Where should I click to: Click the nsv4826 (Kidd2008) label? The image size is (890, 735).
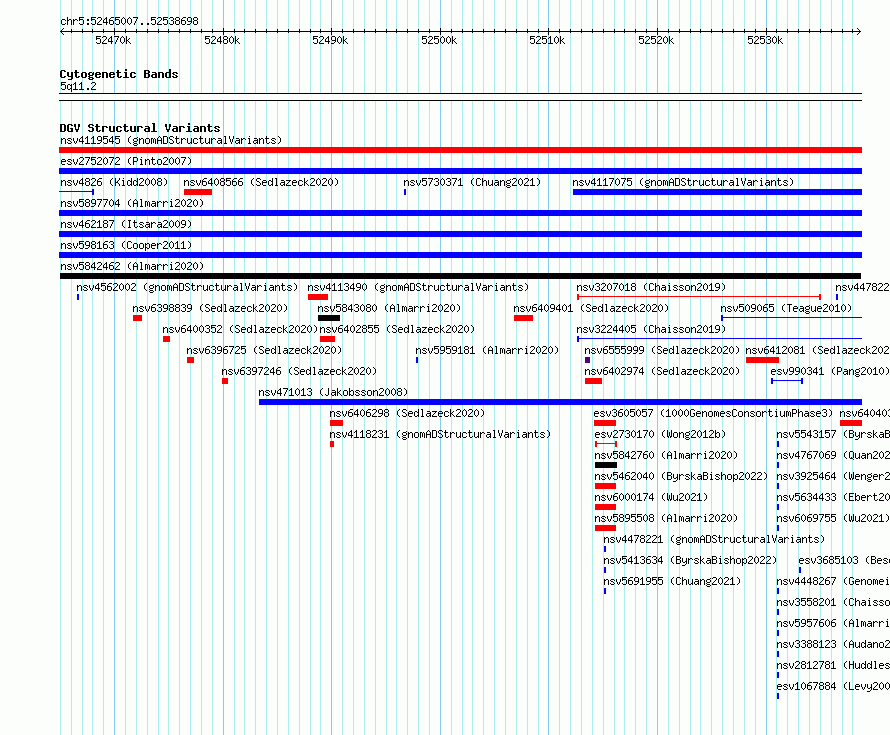pos(114,182)
